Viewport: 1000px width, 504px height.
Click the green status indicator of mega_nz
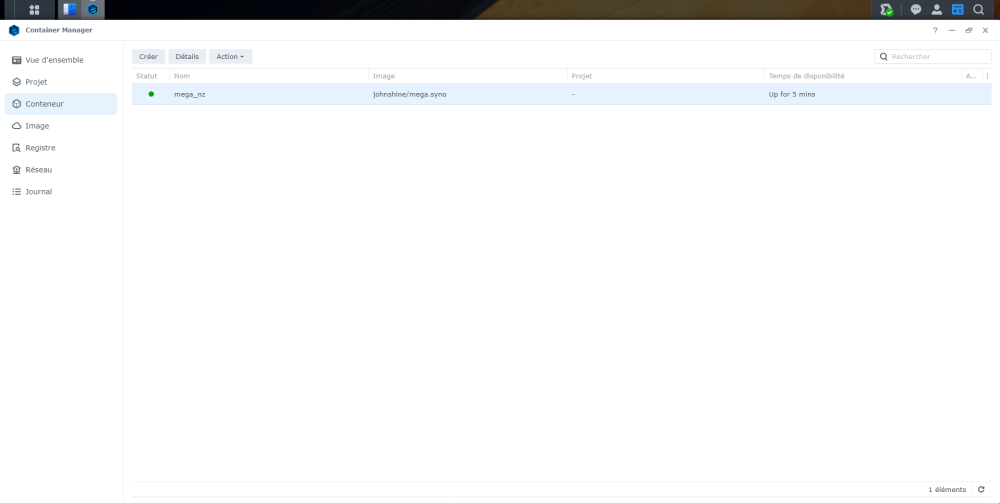click(151, 94)
